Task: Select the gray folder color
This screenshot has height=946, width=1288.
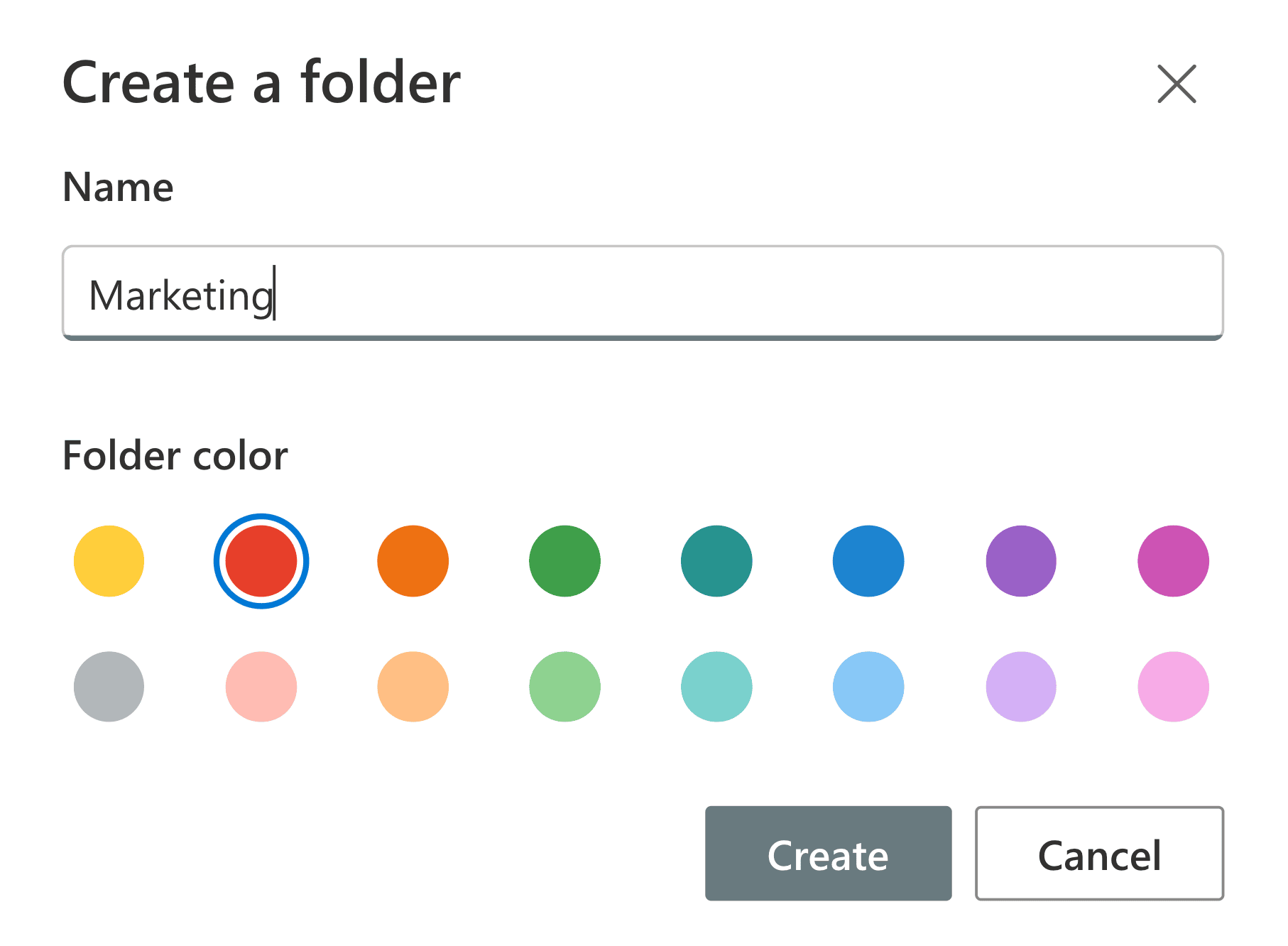Action: point(108,687)
